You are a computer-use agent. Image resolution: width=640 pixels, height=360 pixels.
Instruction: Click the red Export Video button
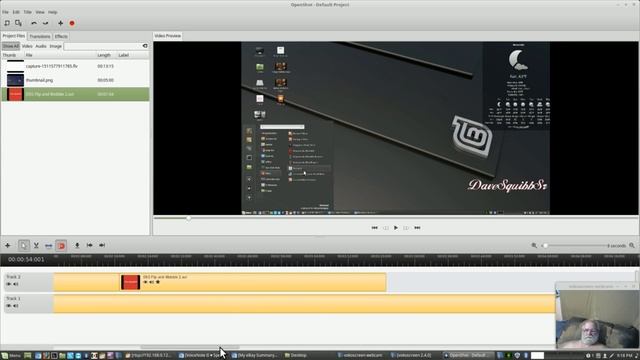[x=72, y=23]
